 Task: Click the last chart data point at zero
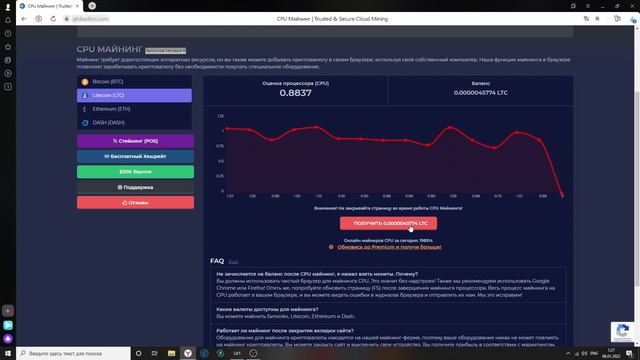click(562, 193)
